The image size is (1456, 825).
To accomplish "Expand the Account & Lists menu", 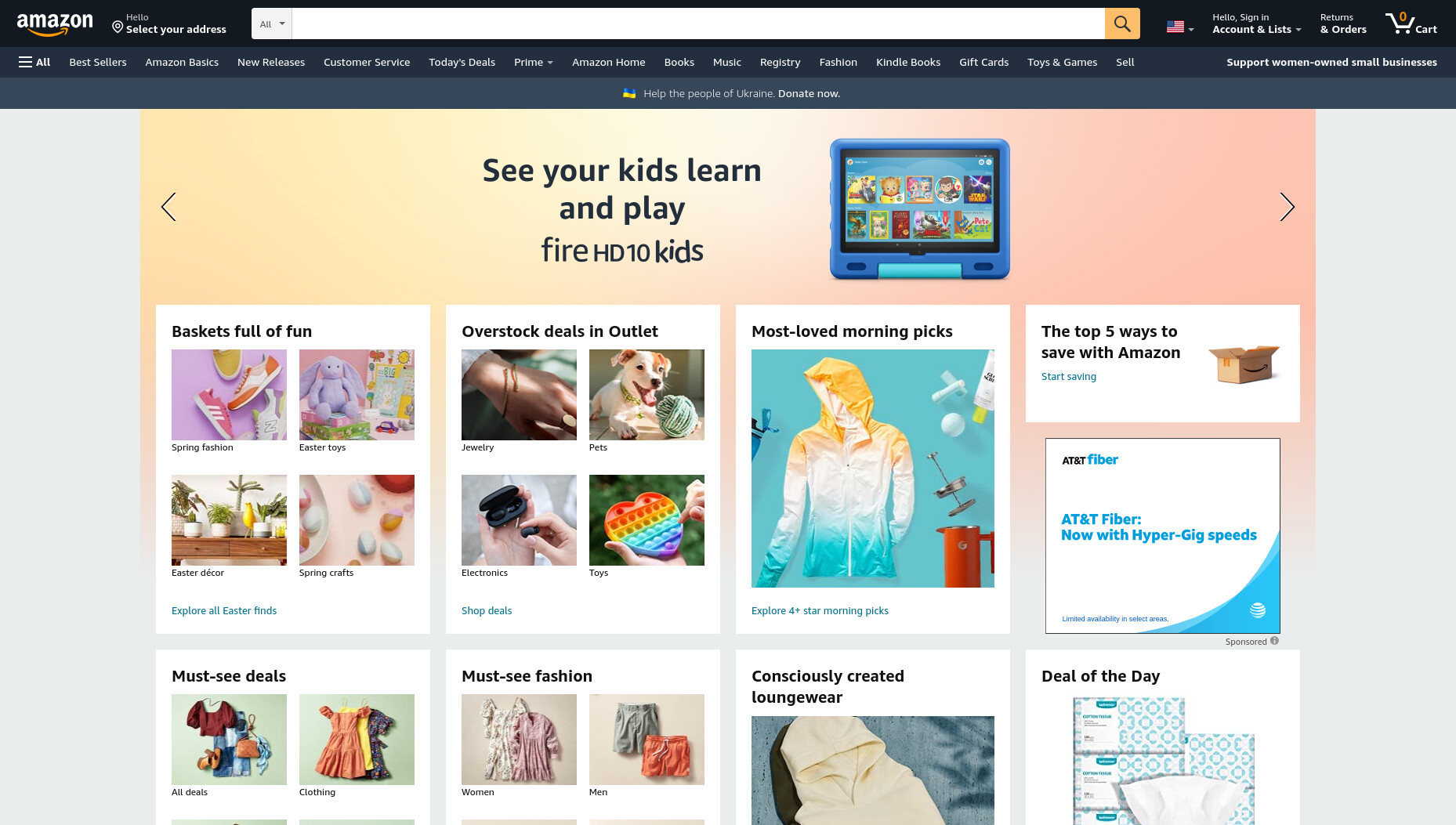I will point(1256,24).
